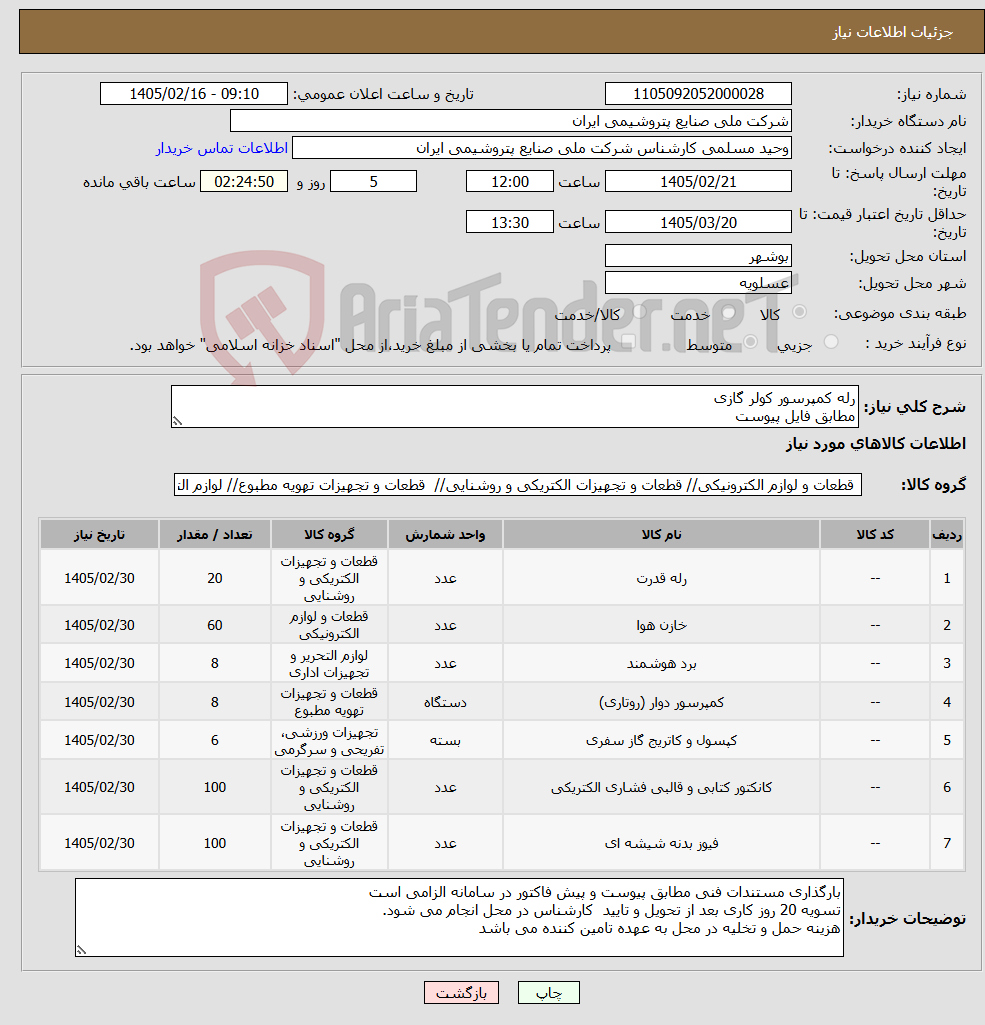This screenshot has height=1025, width=985.
Task: Click the item name برد هوشمند
Action: click(x=661, y=664)
